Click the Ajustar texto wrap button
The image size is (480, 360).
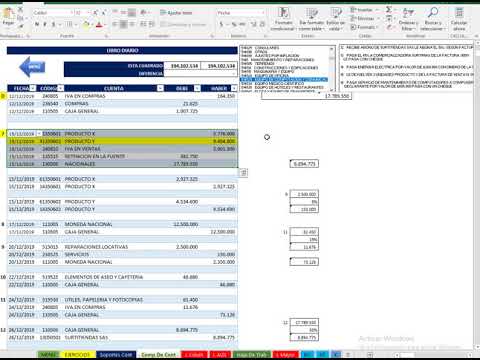176,13
